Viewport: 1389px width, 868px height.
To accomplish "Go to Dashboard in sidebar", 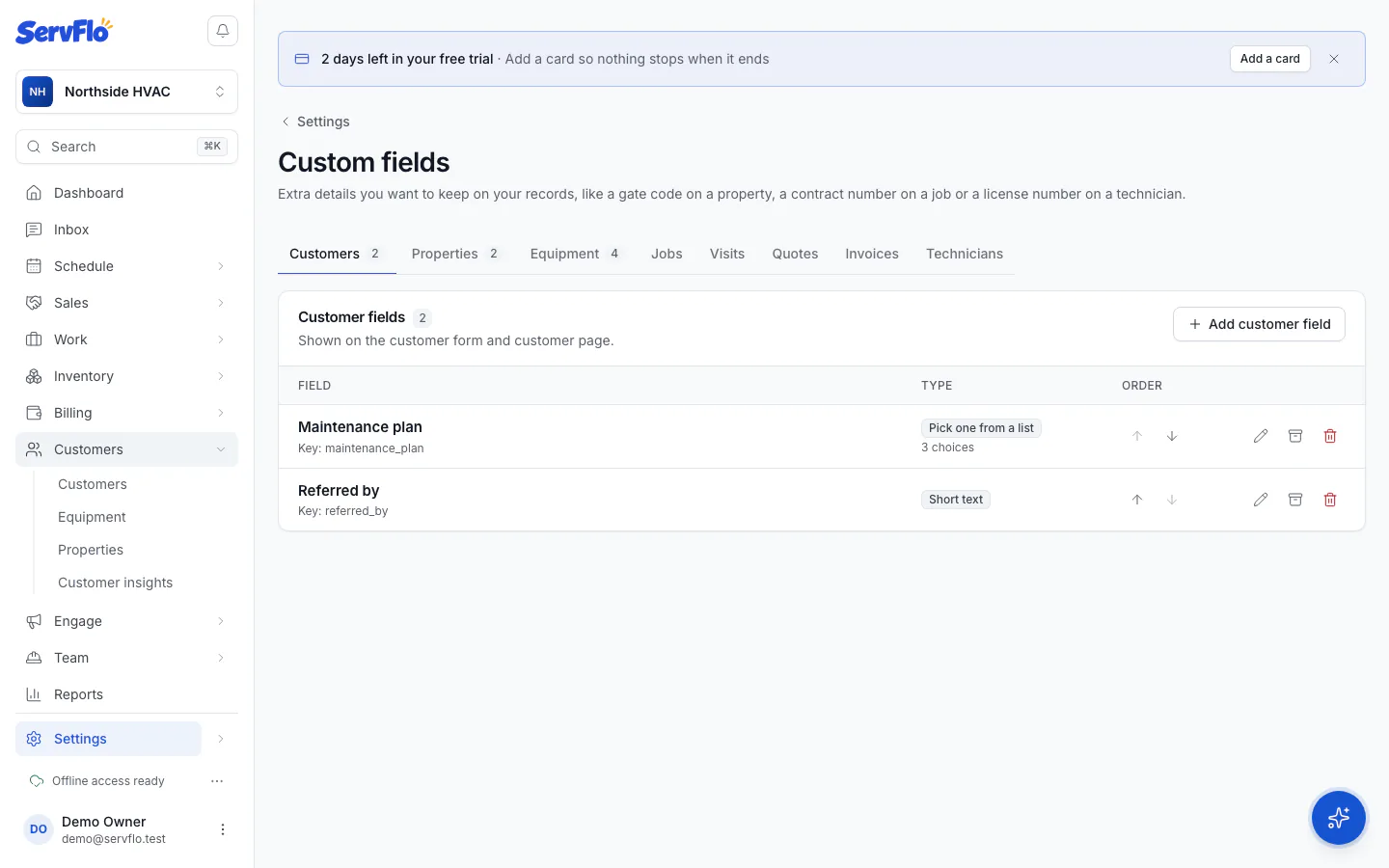I will point(126,193).
